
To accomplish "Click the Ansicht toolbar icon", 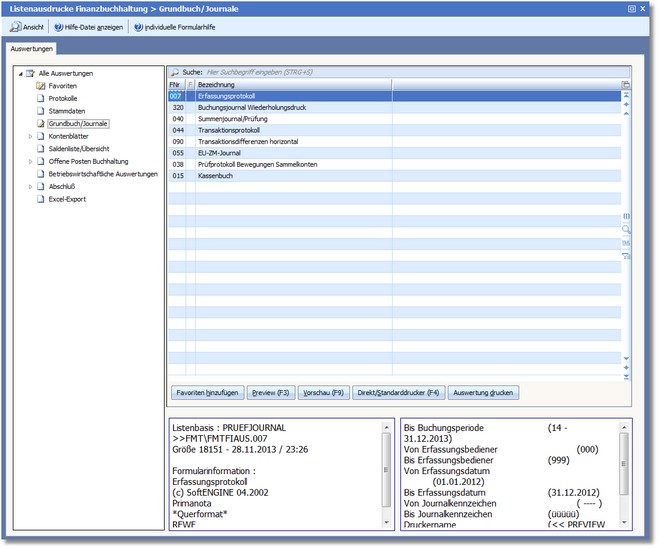I will [x=14, y=27].
